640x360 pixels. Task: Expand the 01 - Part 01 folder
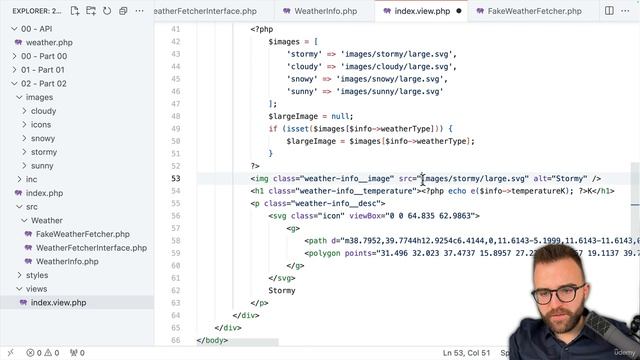14,70
